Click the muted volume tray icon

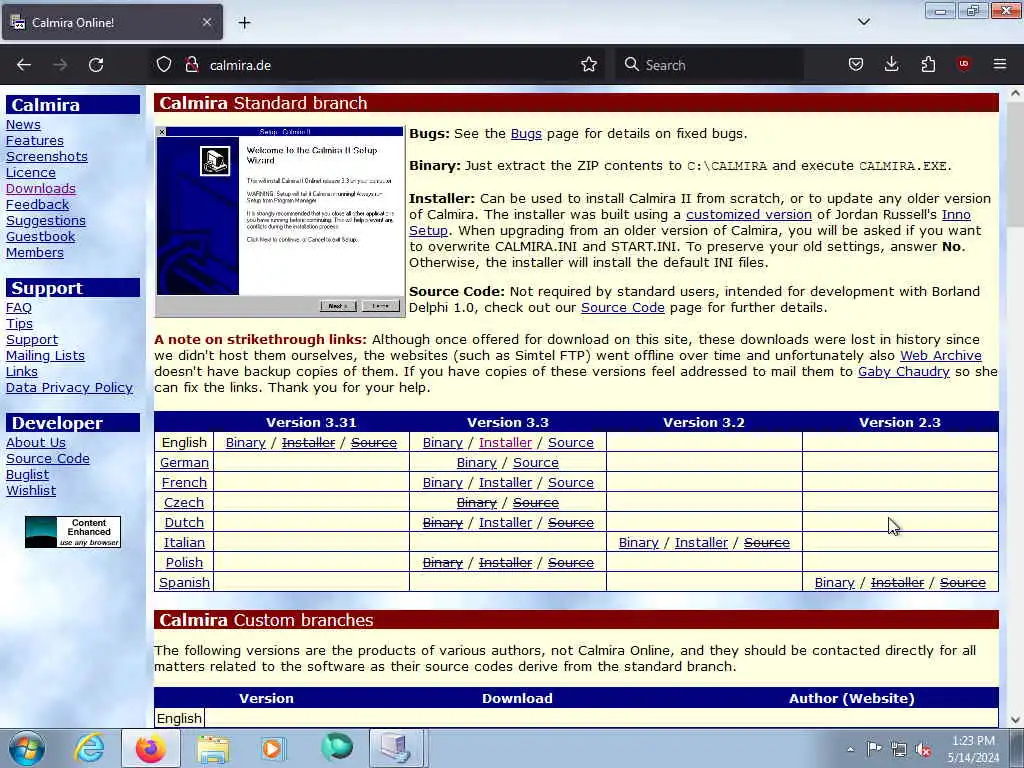pos(924,750)
